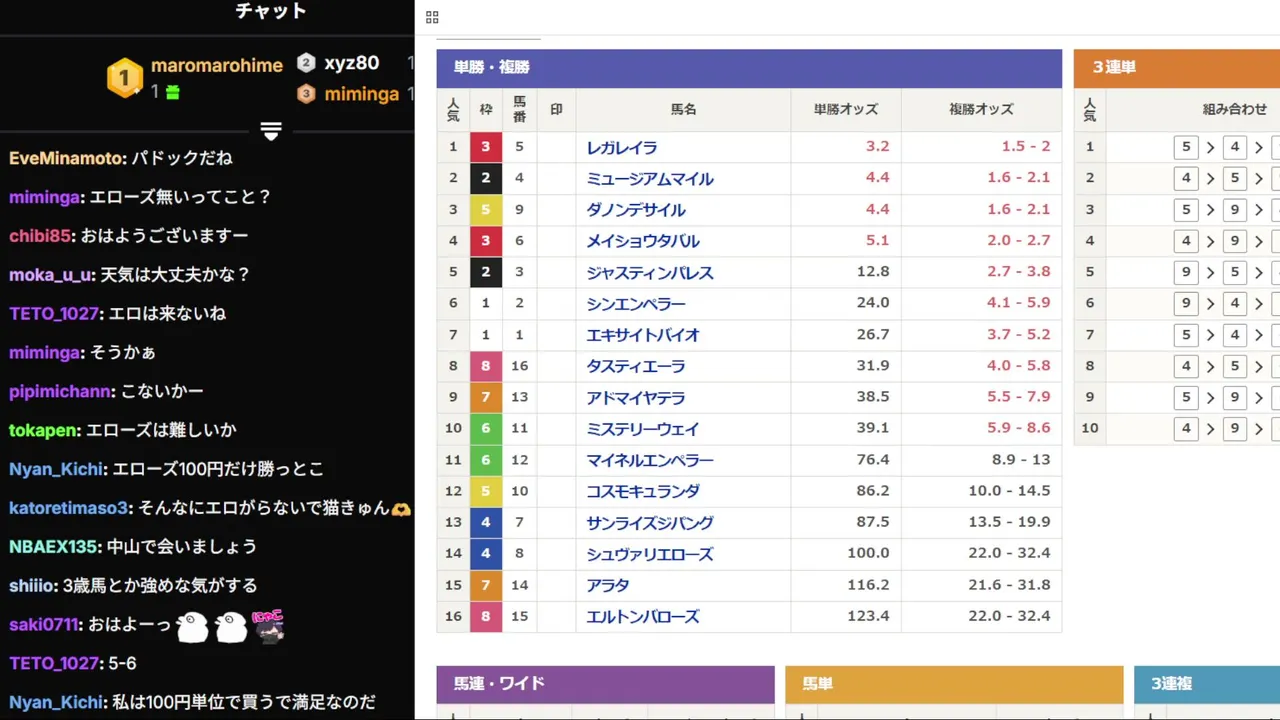Image resolution: width=1280 pixels, height=720 pixels.
Task: Click the 印 mark cell for レガレイラ
Action: click(556, 147)
